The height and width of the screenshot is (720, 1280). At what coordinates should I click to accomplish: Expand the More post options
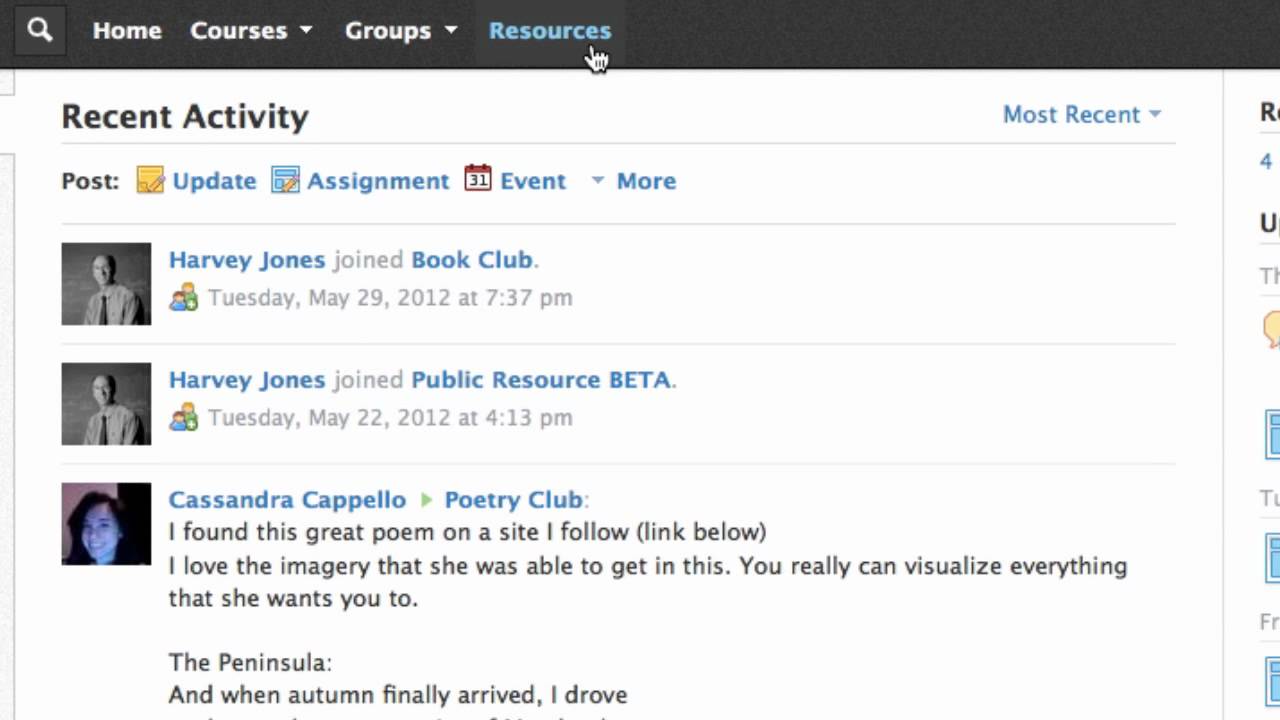[x=634, y=180]
